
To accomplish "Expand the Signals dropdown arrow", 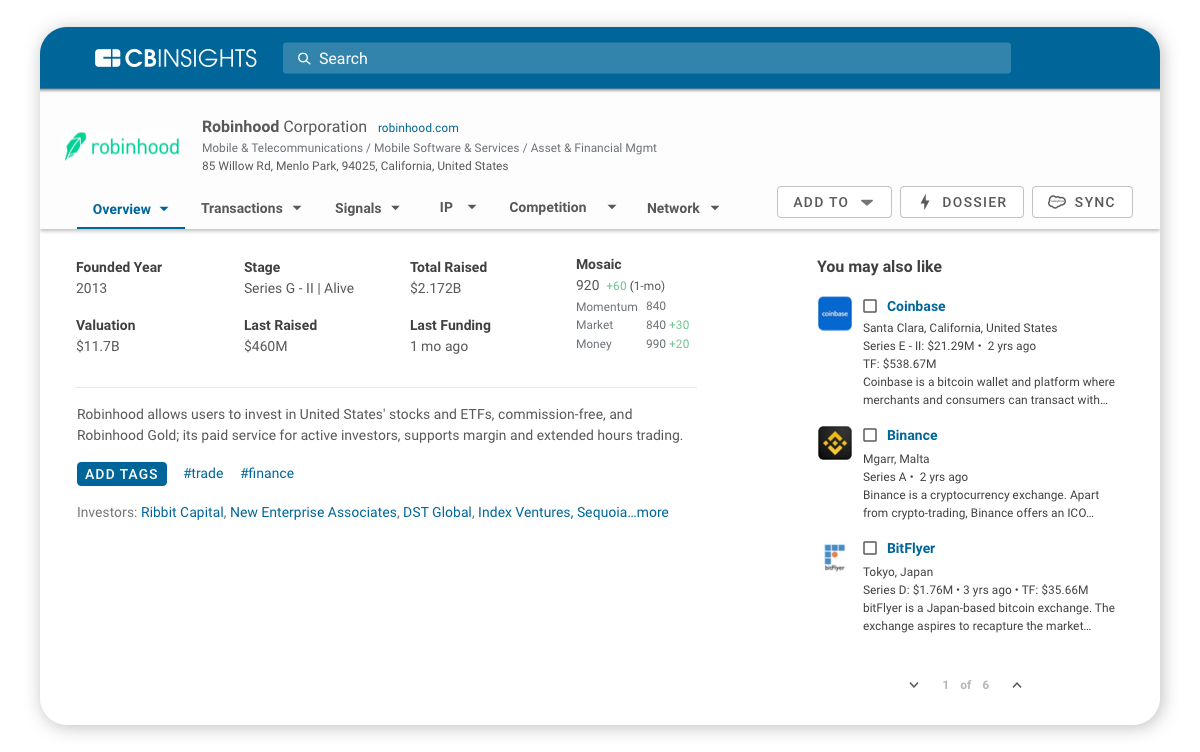I will (395, 208).
